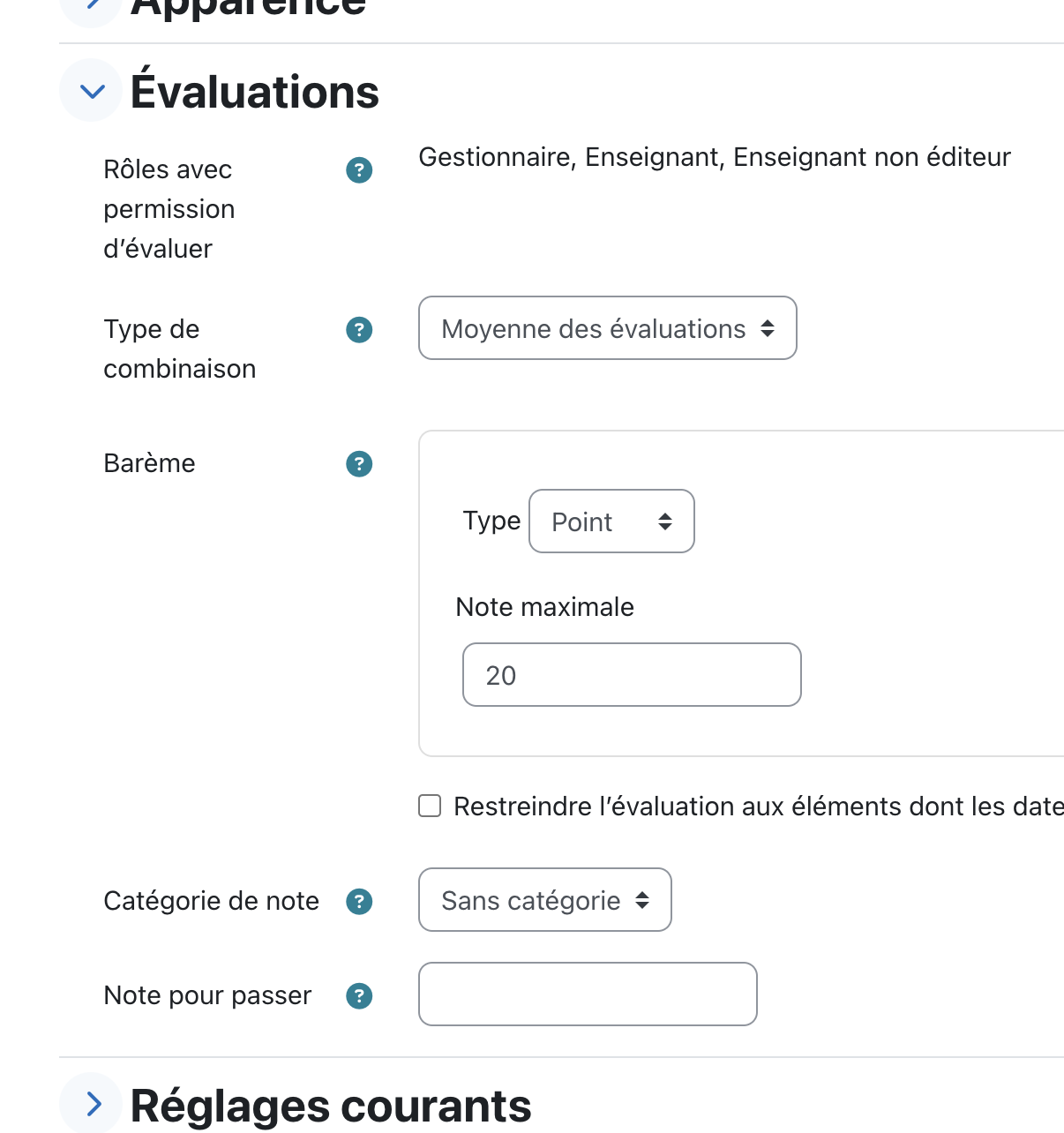Open help icon for Type de combinaison

[359, 329]
